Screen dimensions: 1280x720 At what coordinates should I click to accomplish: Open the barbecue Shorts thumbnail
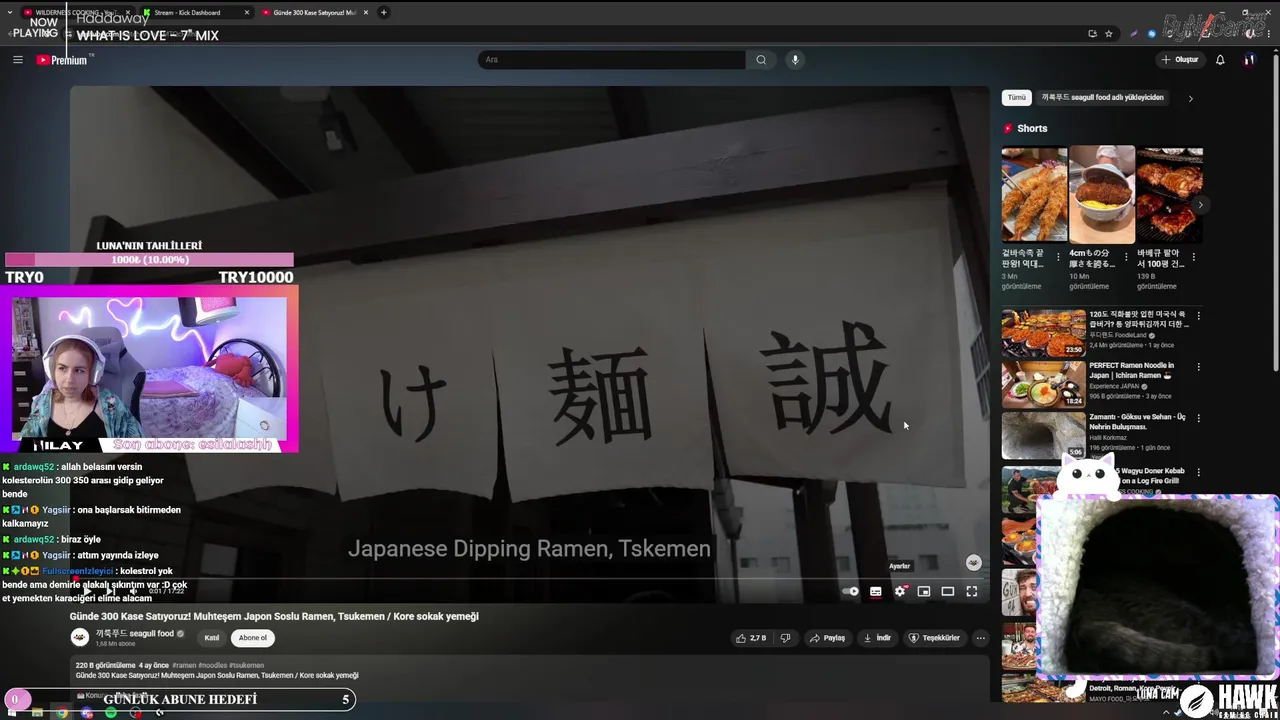tap(1169, 194)
